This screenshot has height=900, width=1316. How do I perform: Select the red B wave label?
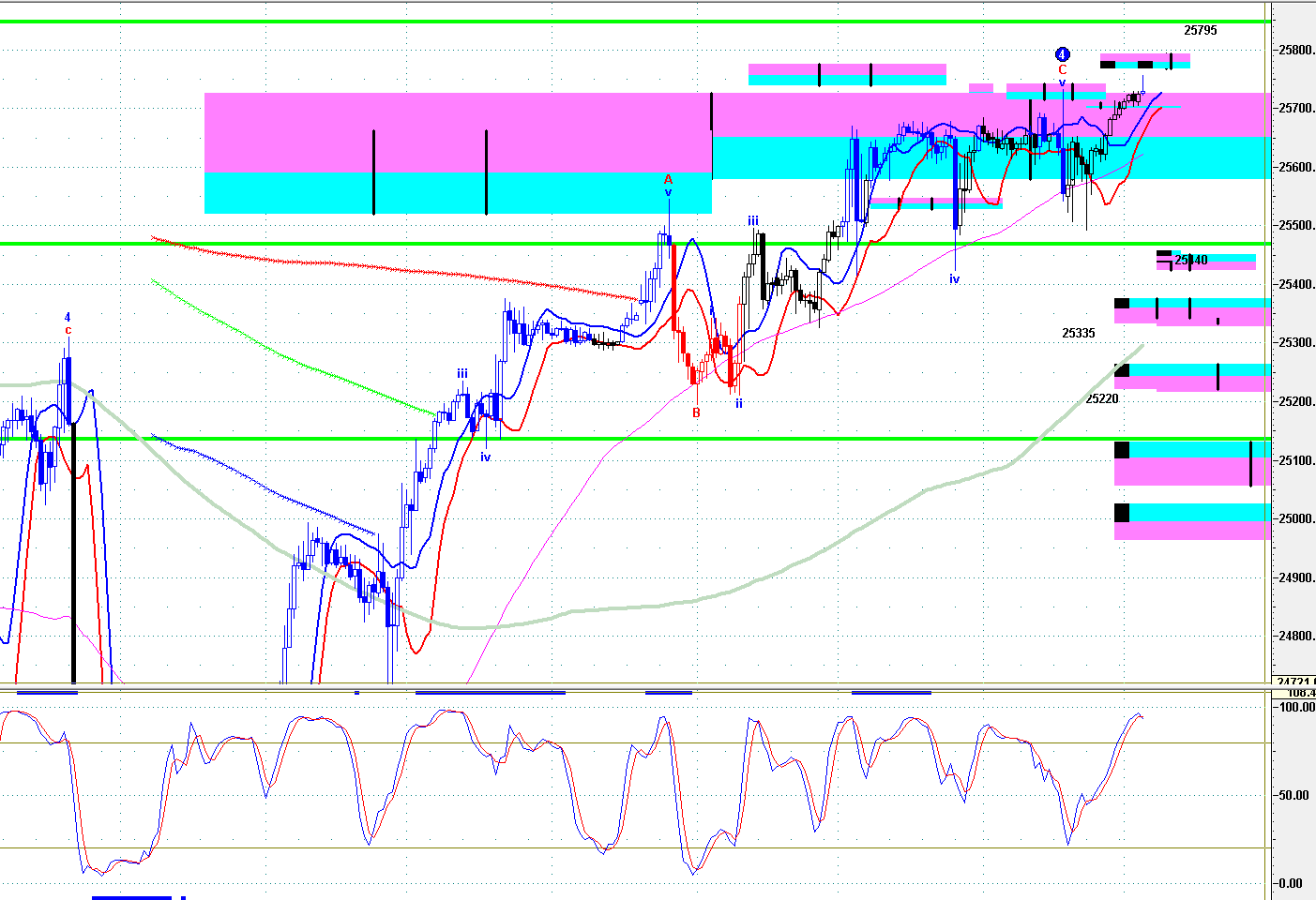[x=696, y=412]
